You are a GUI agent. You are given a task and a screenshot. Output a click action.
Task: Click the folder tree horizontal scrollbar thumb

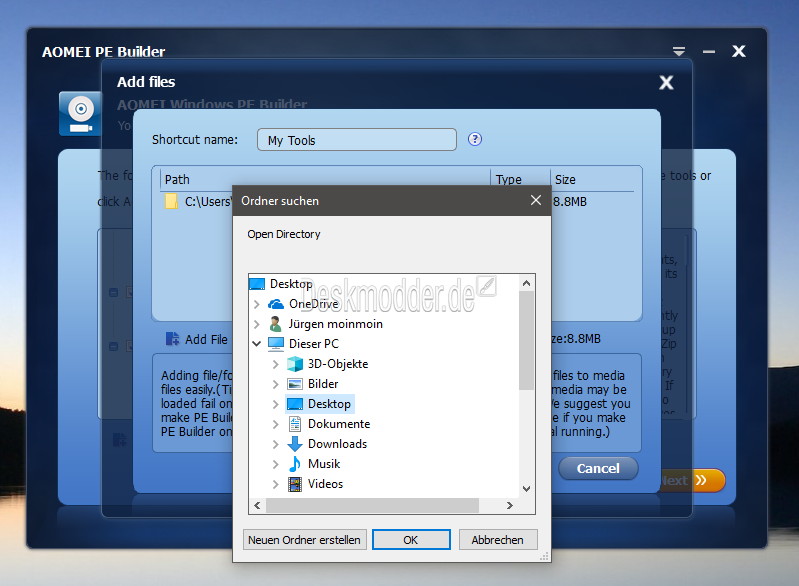tap(372, 505)
